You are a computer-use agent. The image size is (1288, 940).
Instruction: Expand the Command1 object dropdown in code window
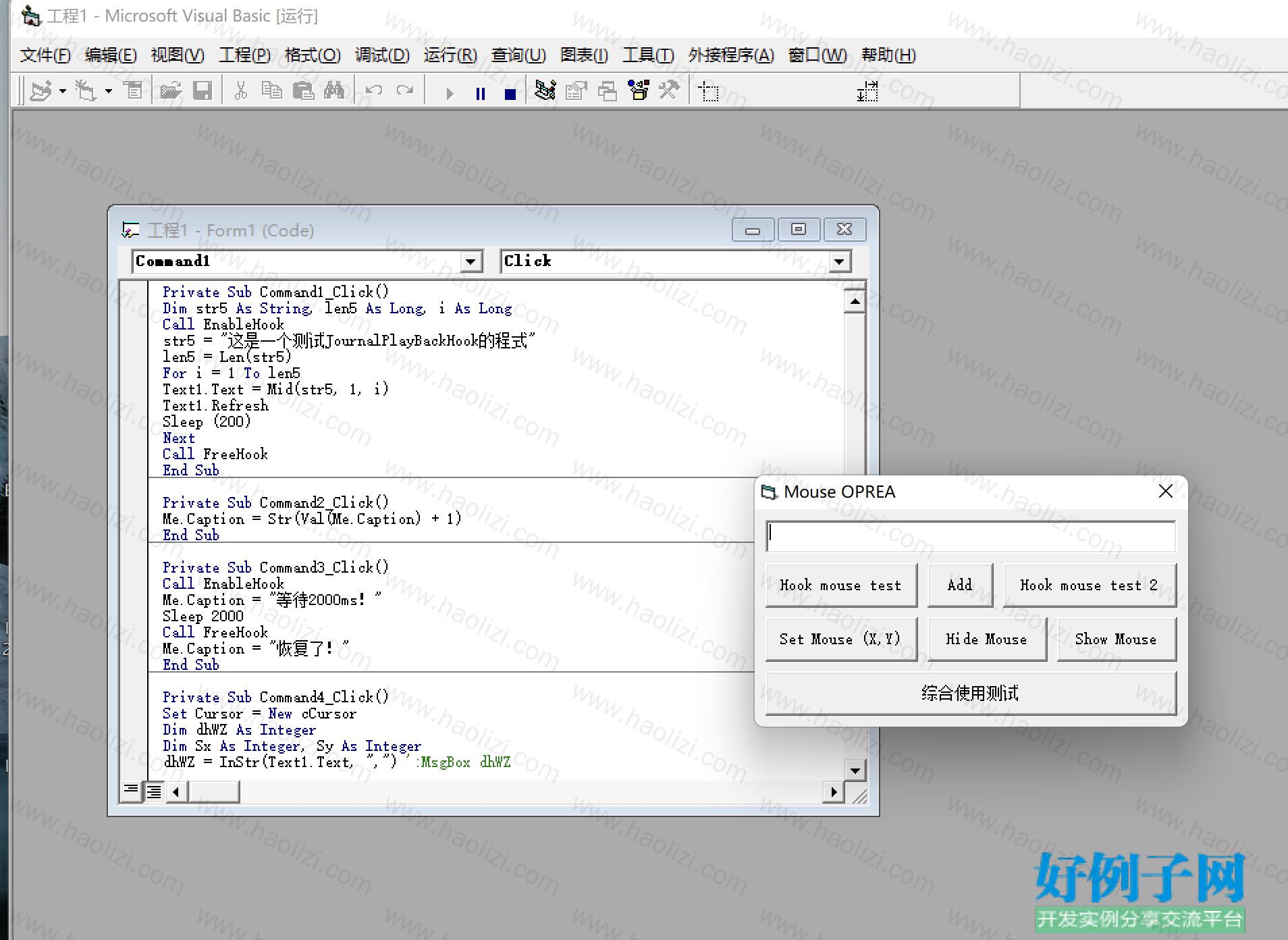coord(471,261)
